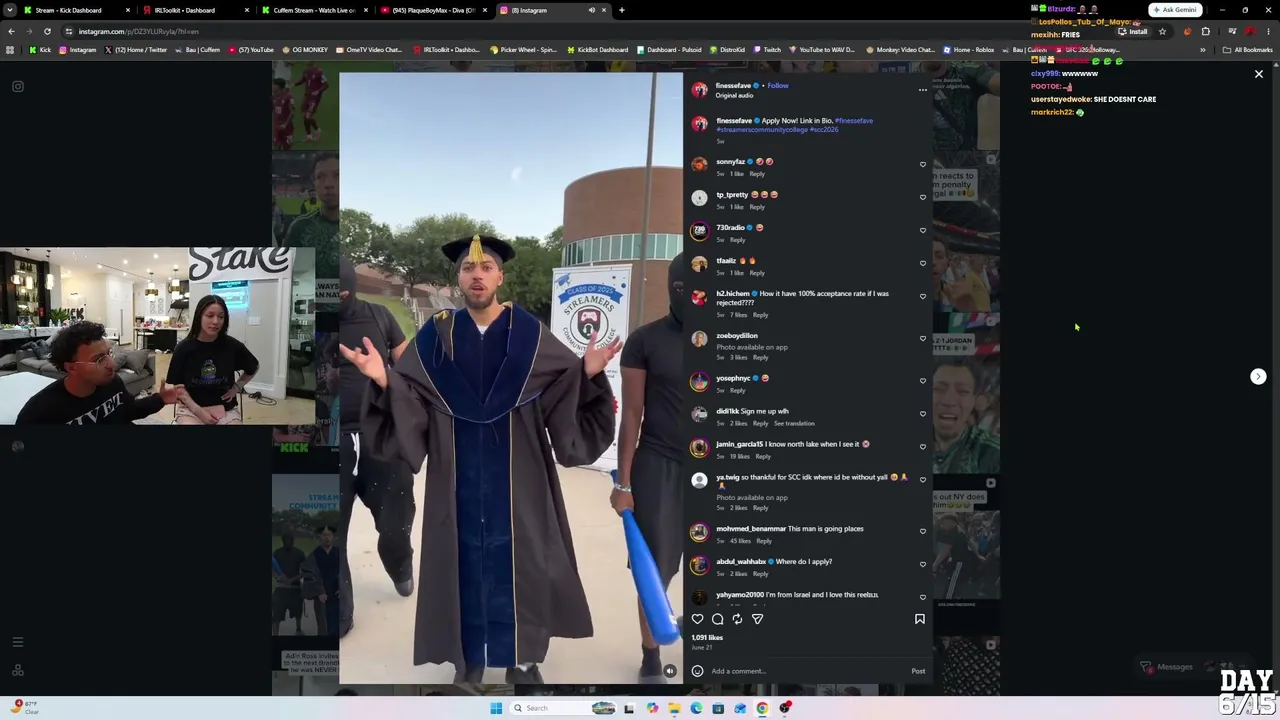The height and width of the screenshot is (720, 1280).
Task: Mute the Instagram tab via speaker icon
Action: tap(591, 10)
